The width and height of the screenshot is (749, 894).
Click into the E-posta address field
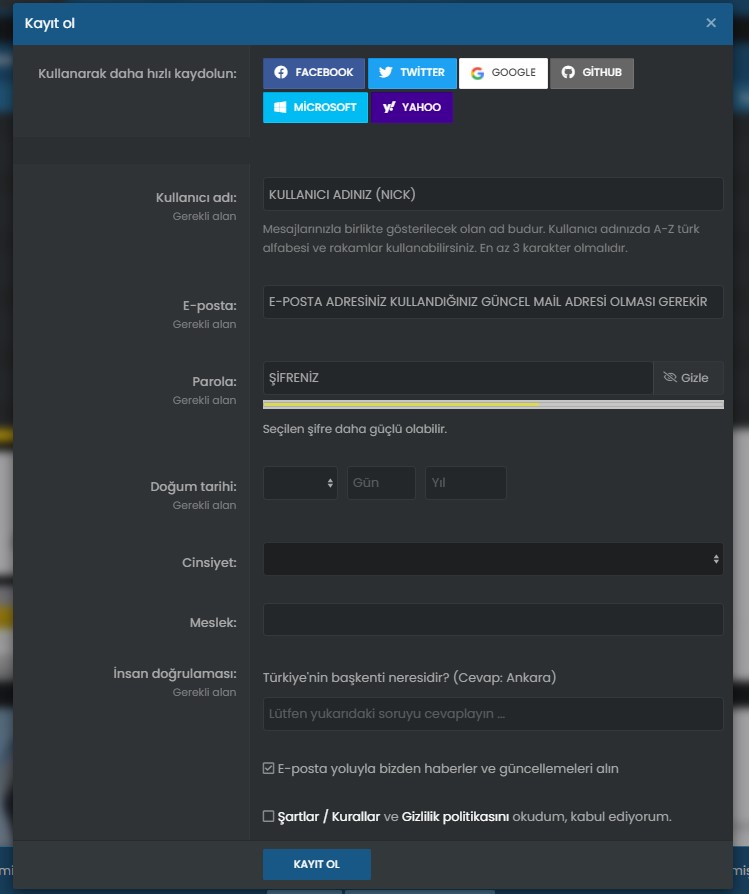pos(493,302)
